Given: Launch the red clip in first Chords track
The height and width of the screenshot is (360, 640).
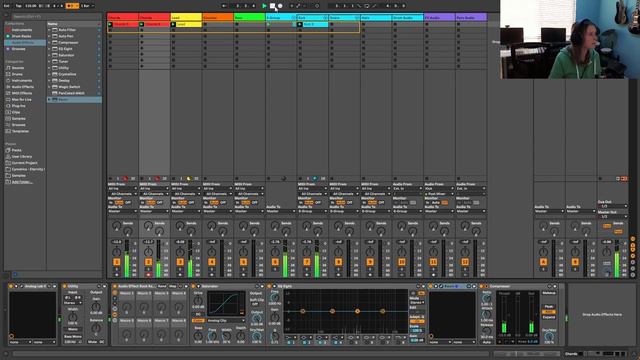Looking at the screenshot, I should [x=110, y=24].
